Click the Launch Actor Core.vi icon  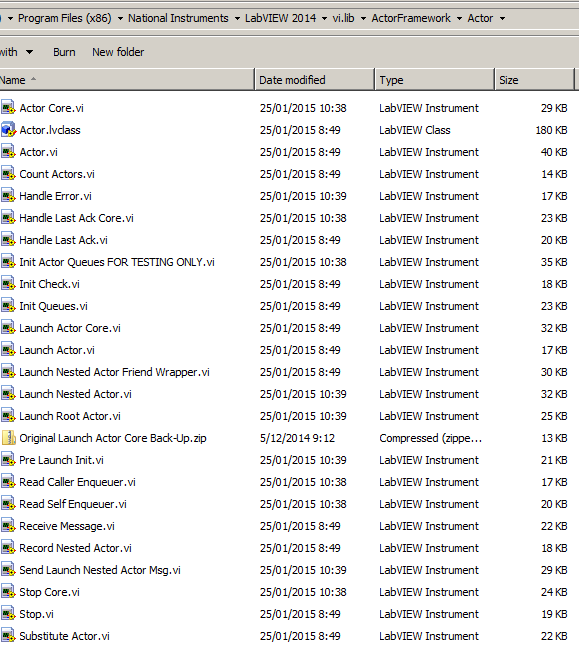click(x=8, y=328)
